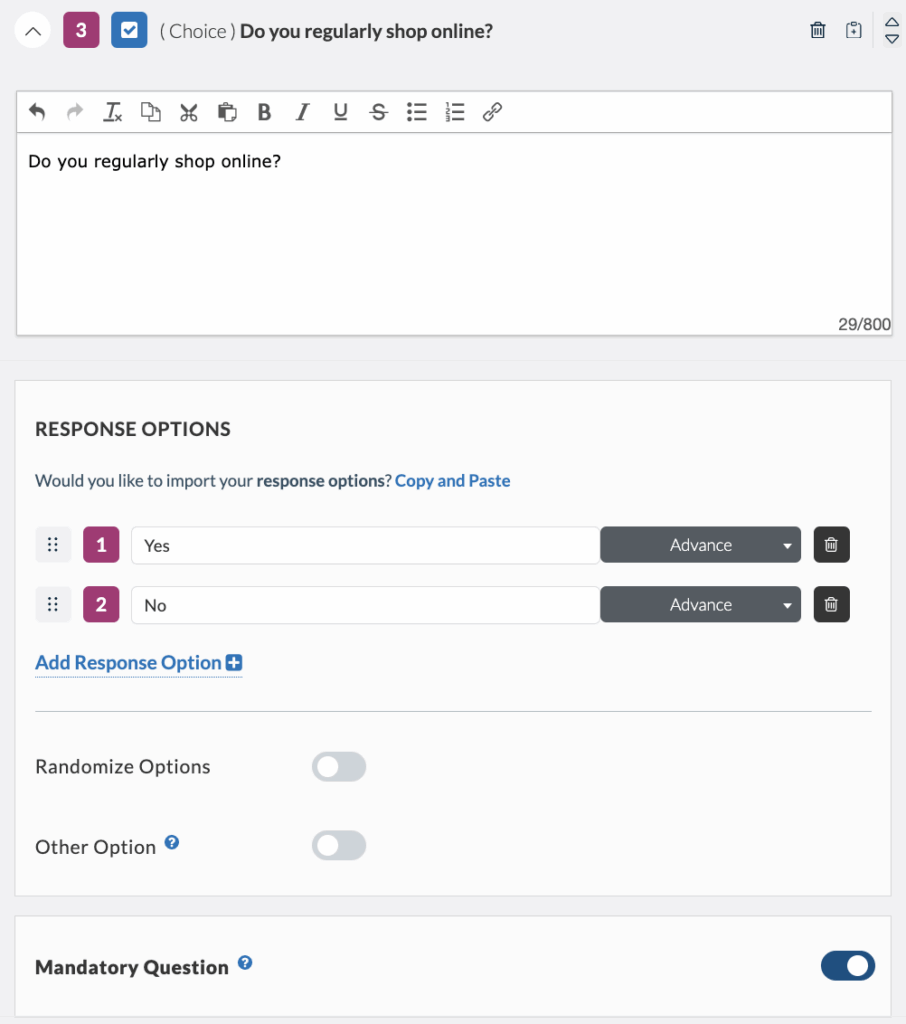Apply bold formatting to the question text
906x1024 pixels.
tap(264, 112)
